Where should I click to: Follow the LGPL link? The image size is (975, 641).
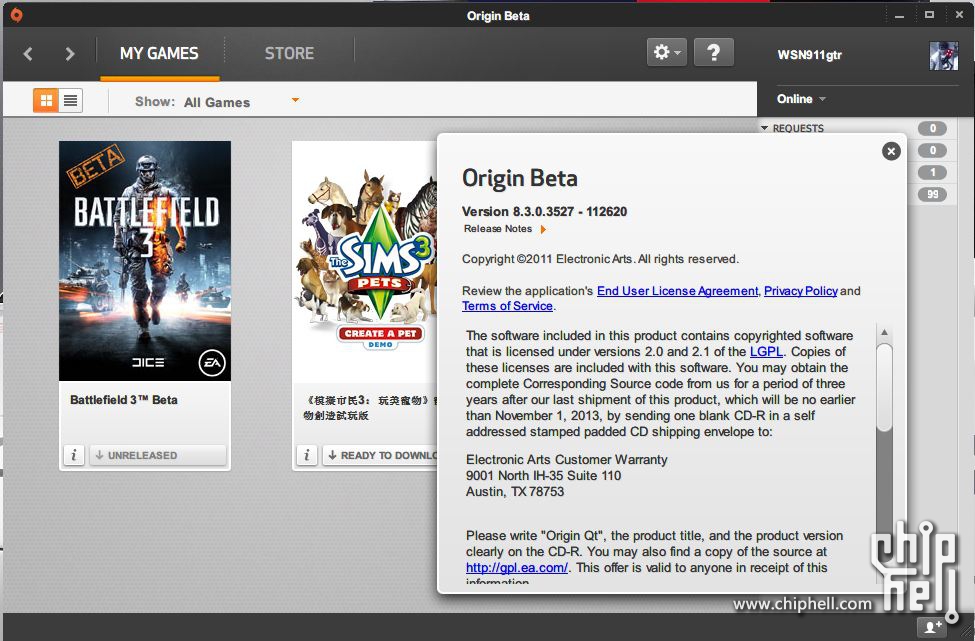tap(766, 351)
